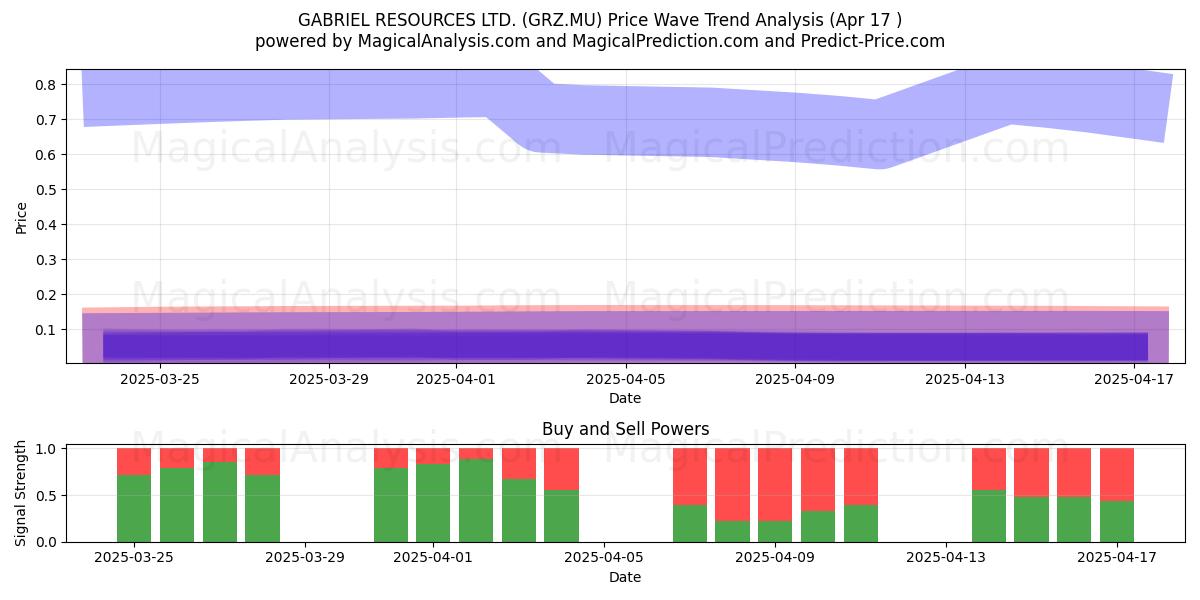
Task: Click the 2025-03-29 date tick in the price chart
Action: click(329, 379)
